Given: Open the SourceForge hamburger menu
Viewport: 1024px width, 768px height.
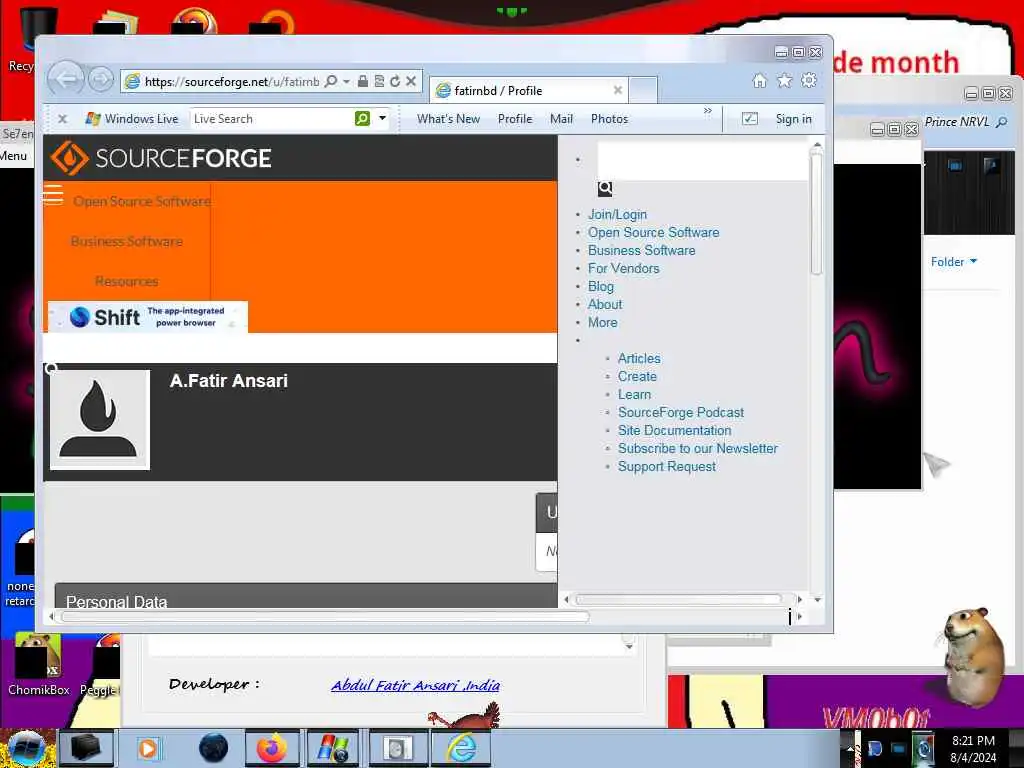Looking at the screenshot, I should (x=53, y=195).
